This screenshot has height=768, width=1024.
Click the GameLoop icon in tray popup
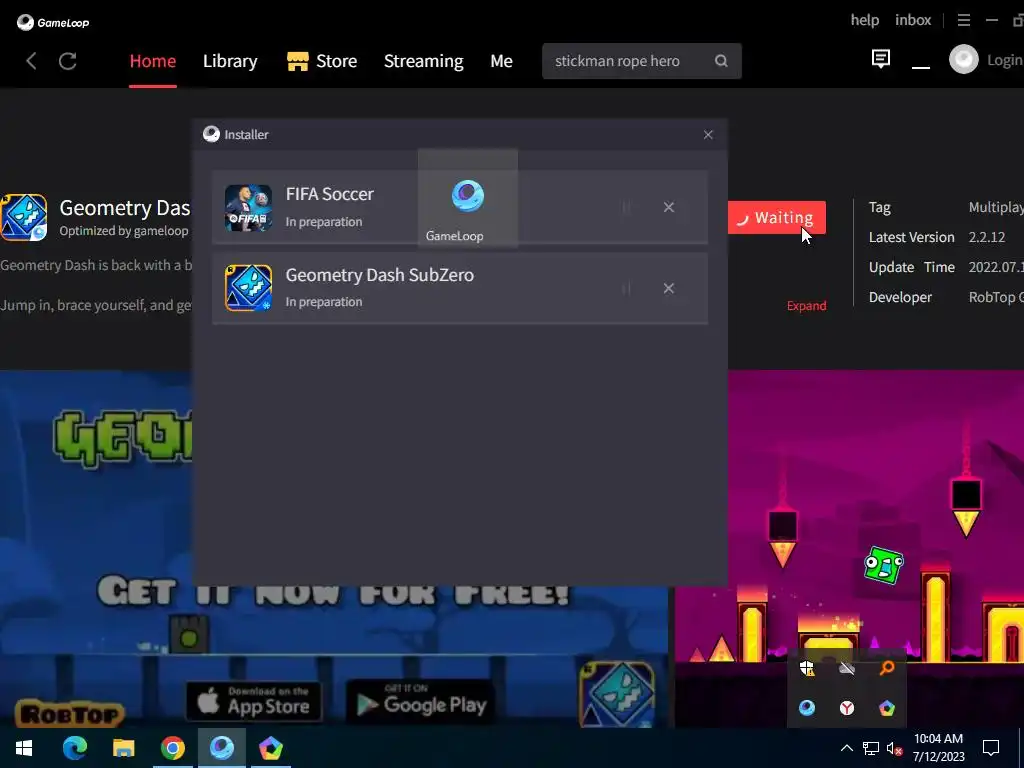(x=807, y=708)
